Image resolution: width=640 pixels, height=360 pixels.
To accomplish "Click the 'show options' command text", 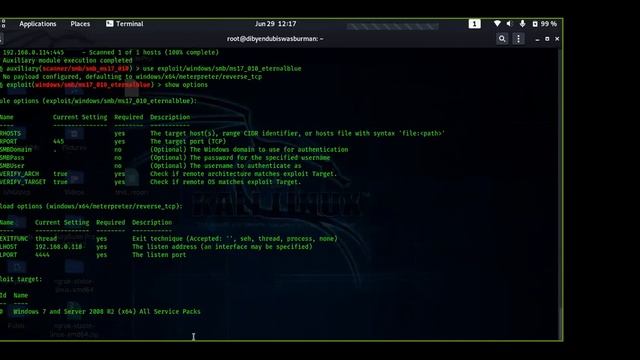I will (186, 85).
